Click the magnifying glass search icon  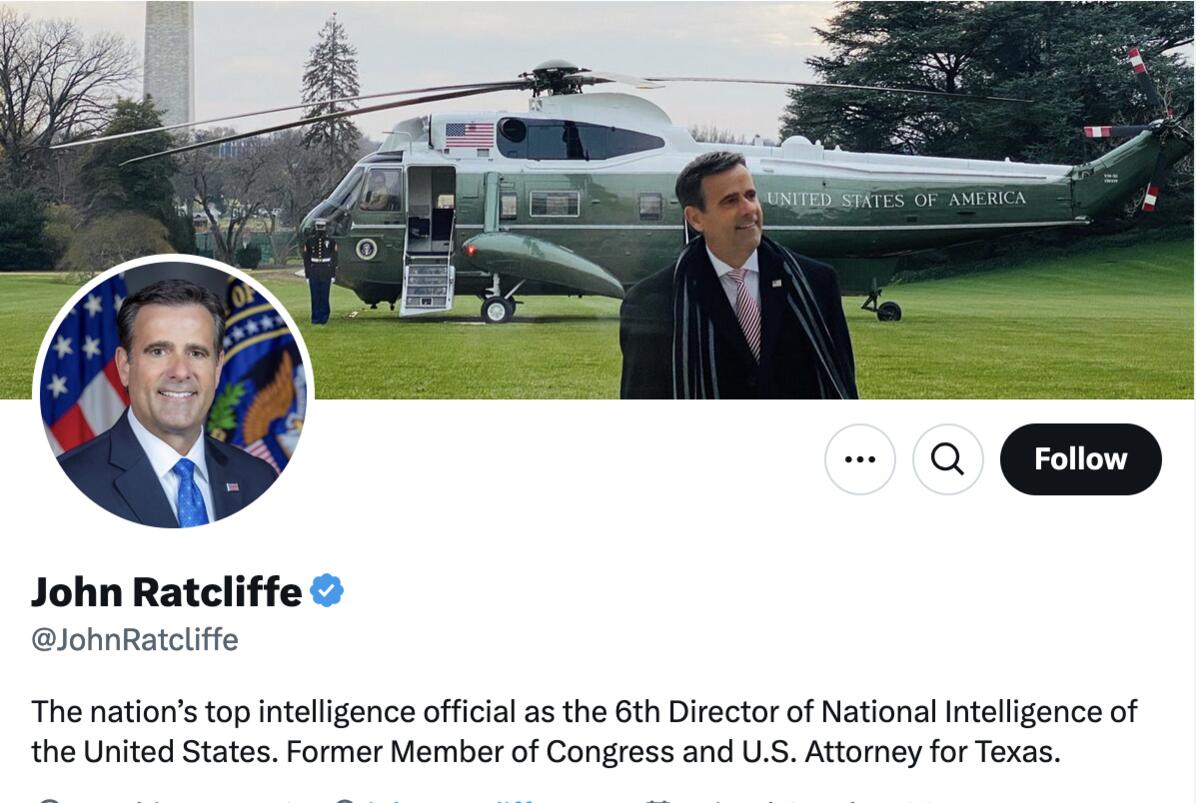947,459
